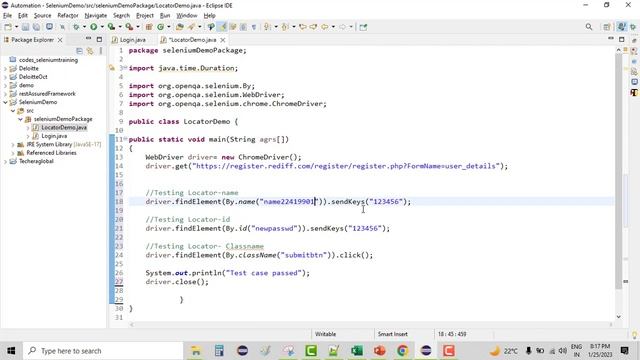Viewport: 640px width, 360px height.
Task: Click the New Java Class icon
Action: pos(160,27)
